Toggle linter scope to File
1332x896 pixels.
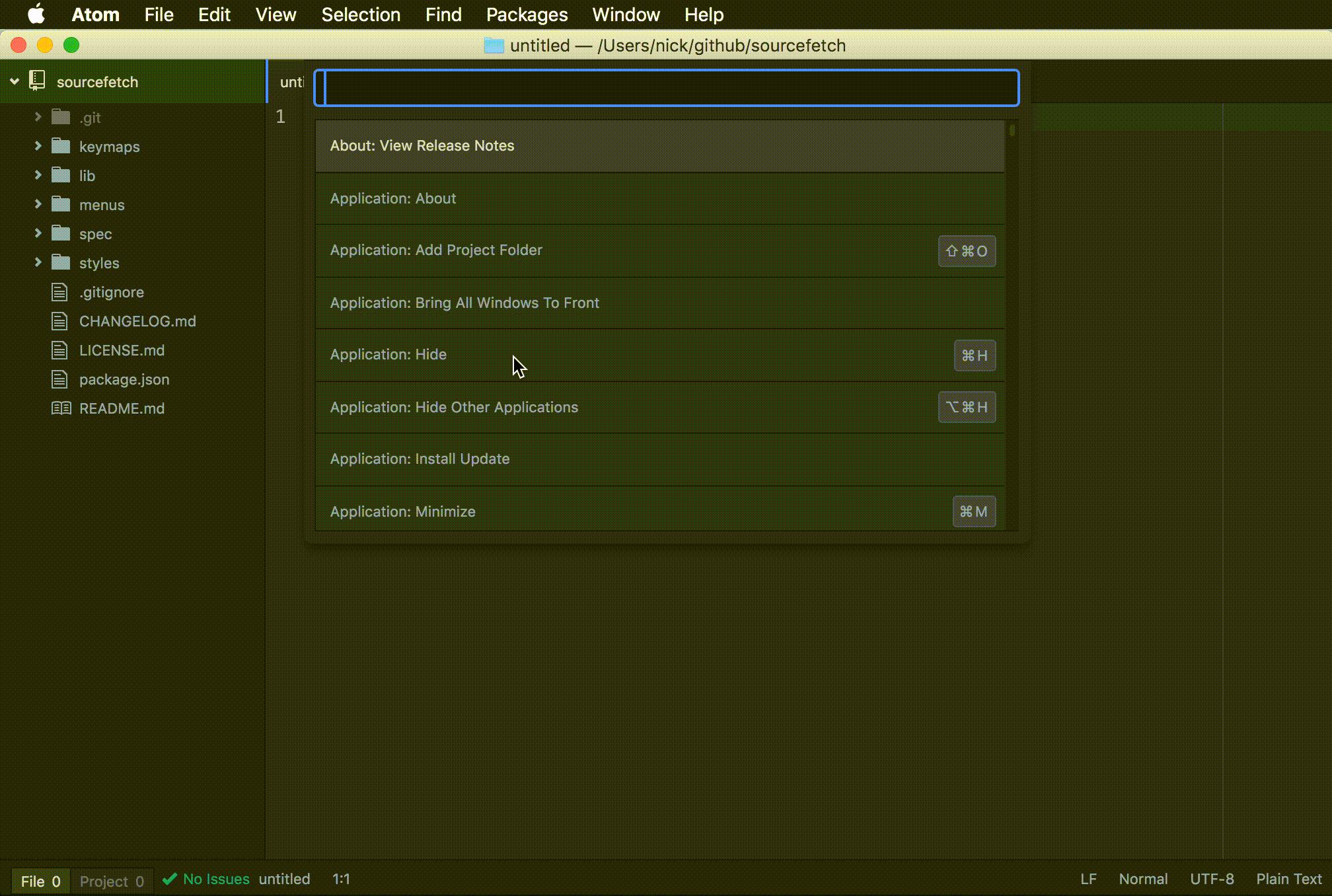pos(40,881)
